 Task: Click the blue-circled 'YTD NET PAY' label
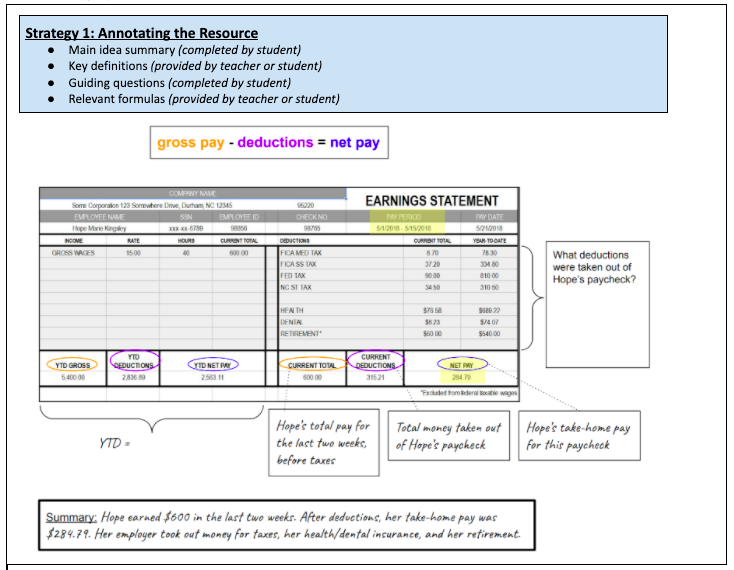click(211, 366)
